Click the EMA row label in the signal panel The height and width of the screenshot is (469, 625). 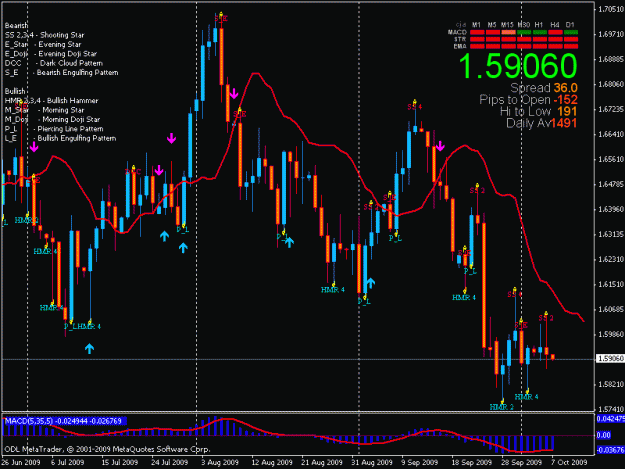point(460,46)
